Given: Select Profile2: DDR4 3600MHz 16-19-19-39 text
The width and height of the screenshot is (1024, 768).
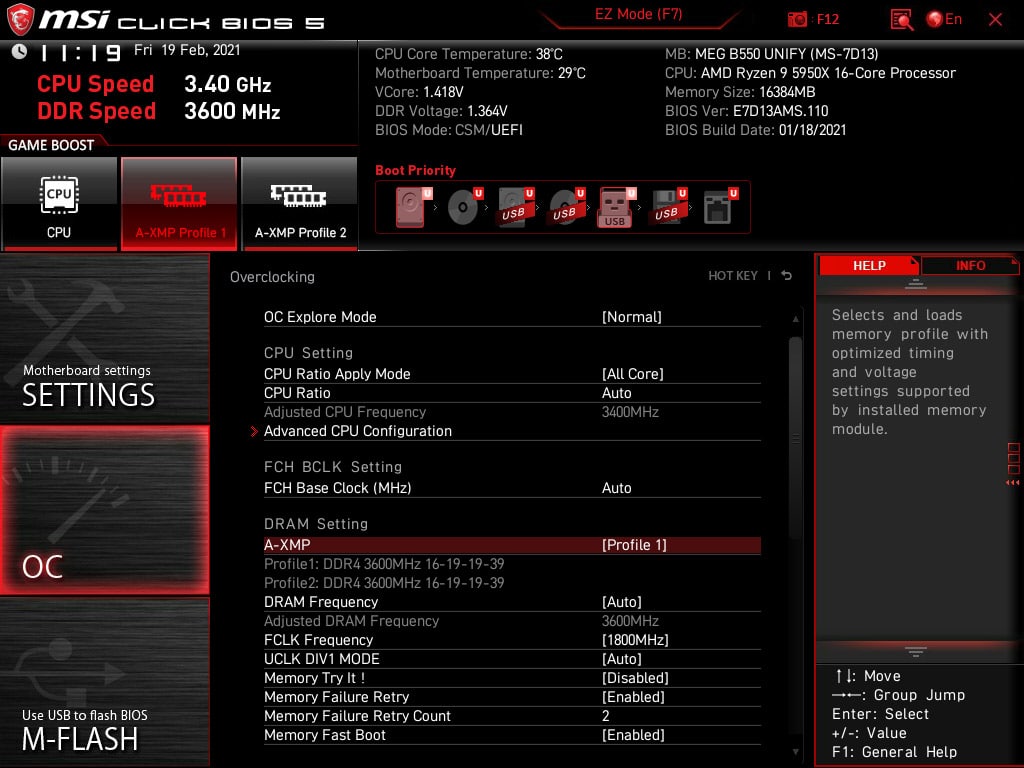Looking at the screenshot, I should [384, 583].
